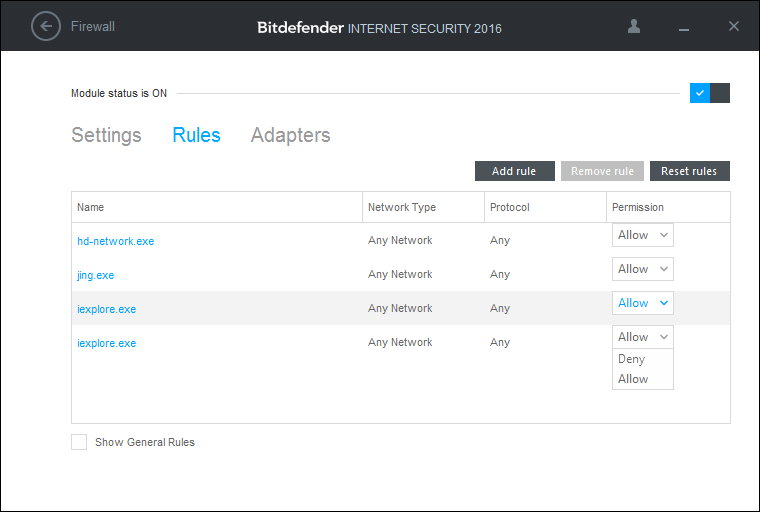The height and width of the screenshot is (512, 760).
Task: Minimize the Bitdefender window
Action: tap(684, 30)
